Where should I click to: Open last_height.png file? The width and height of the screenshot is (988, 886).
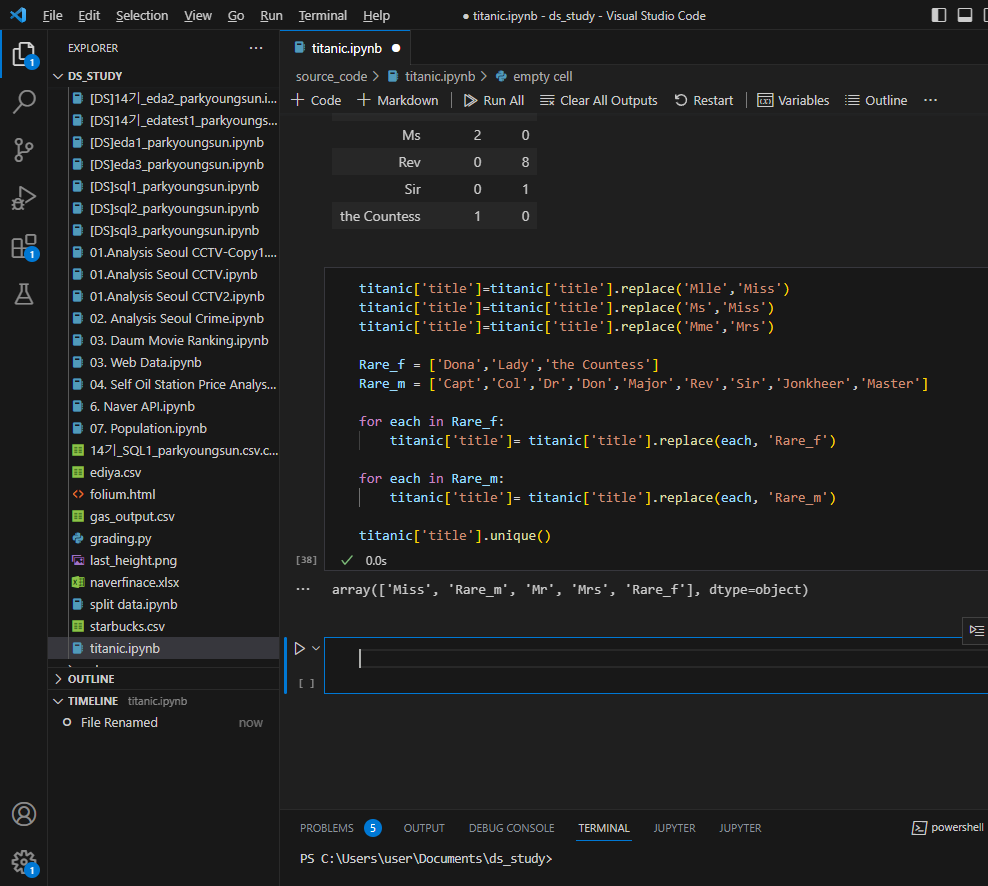133,560
